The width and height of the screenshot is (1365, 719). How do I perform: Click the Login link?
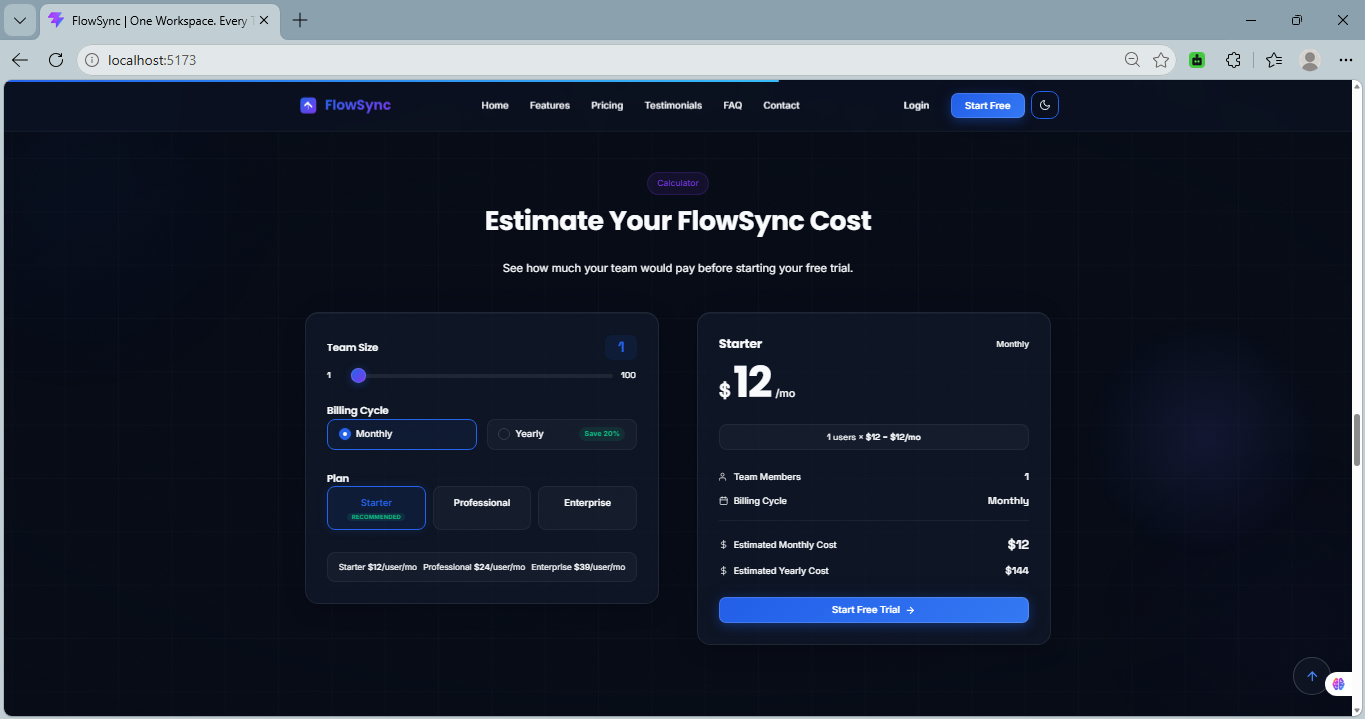point(916,105)
